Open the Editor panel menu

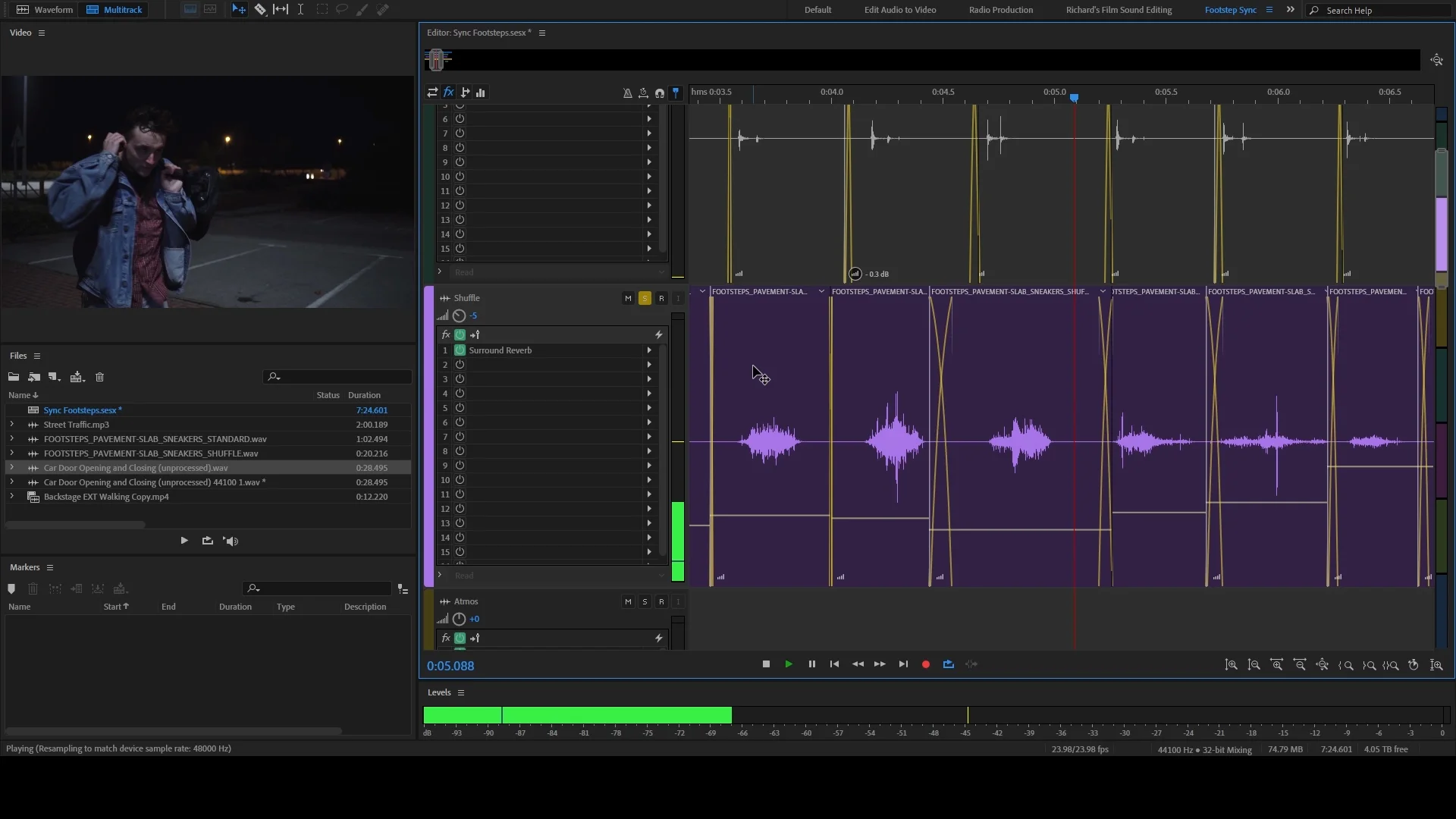coord(541,33)
